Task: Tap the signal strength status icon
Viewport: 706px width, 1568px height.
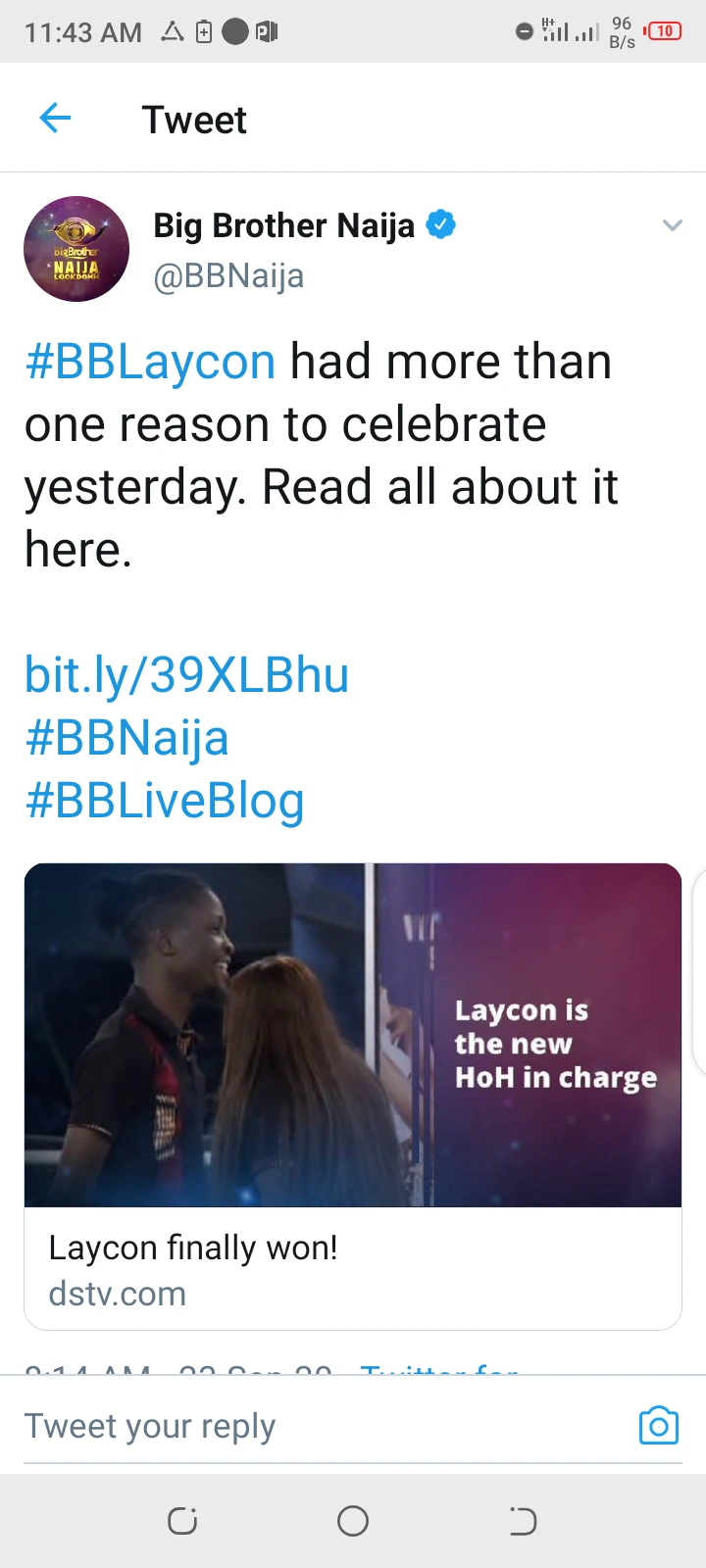Action: click(x=571, y=31)
